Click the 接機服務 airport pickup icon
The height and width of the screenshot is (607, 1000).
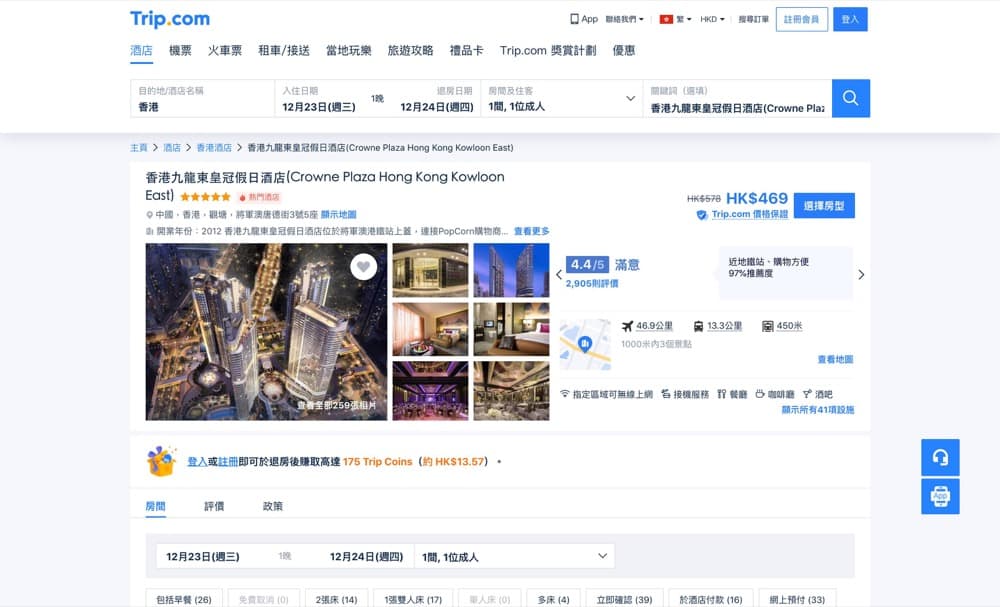(665, 394)
